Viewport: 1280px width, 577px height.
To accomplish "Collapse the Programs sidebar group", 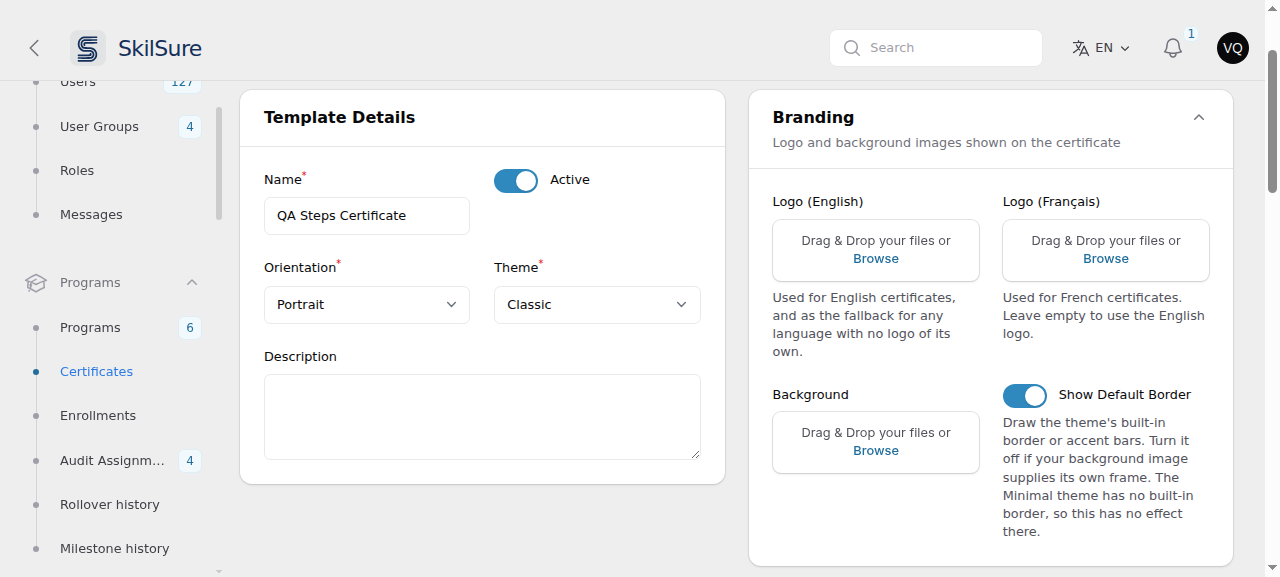I will pyautogui.click(x=192, y=283).
